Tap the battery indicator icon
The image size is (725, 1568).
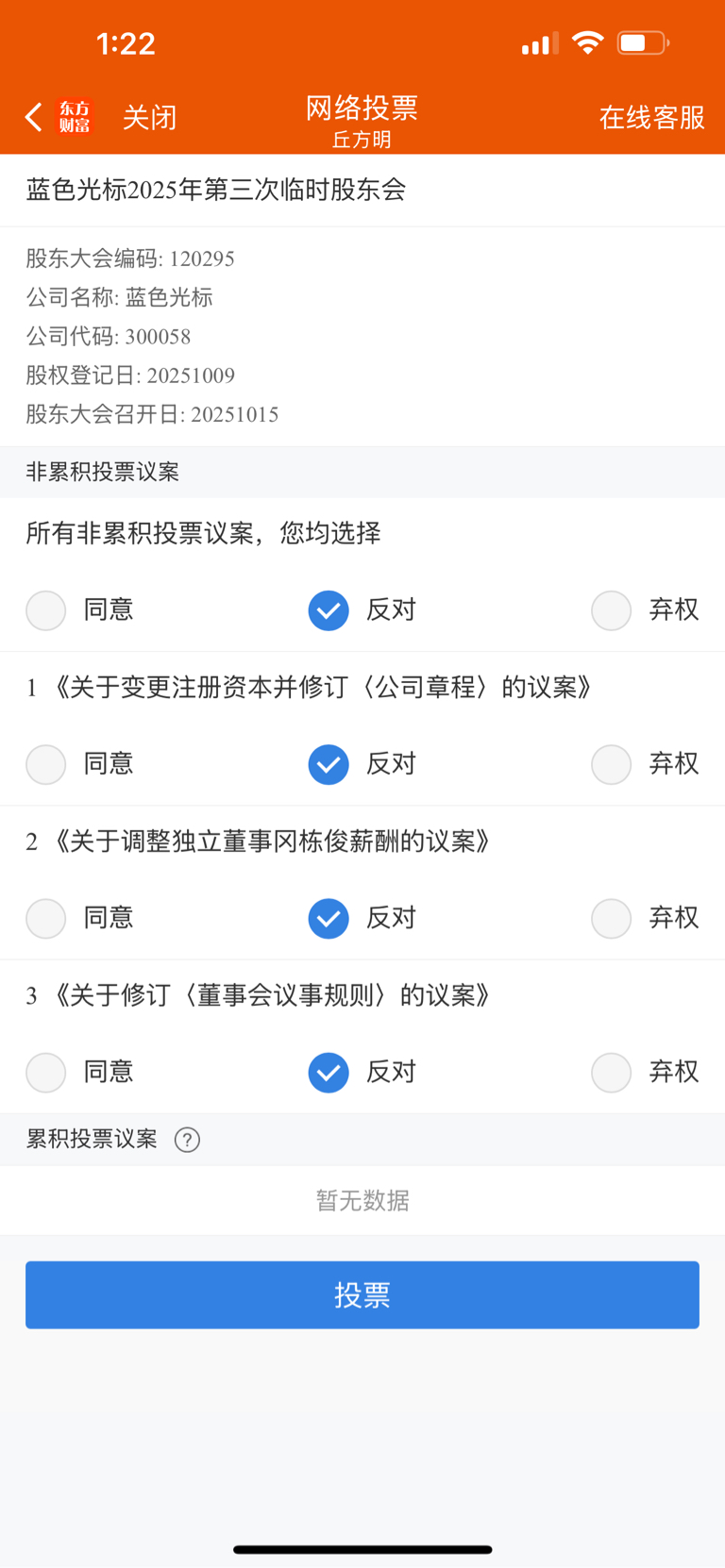point(643,43)
